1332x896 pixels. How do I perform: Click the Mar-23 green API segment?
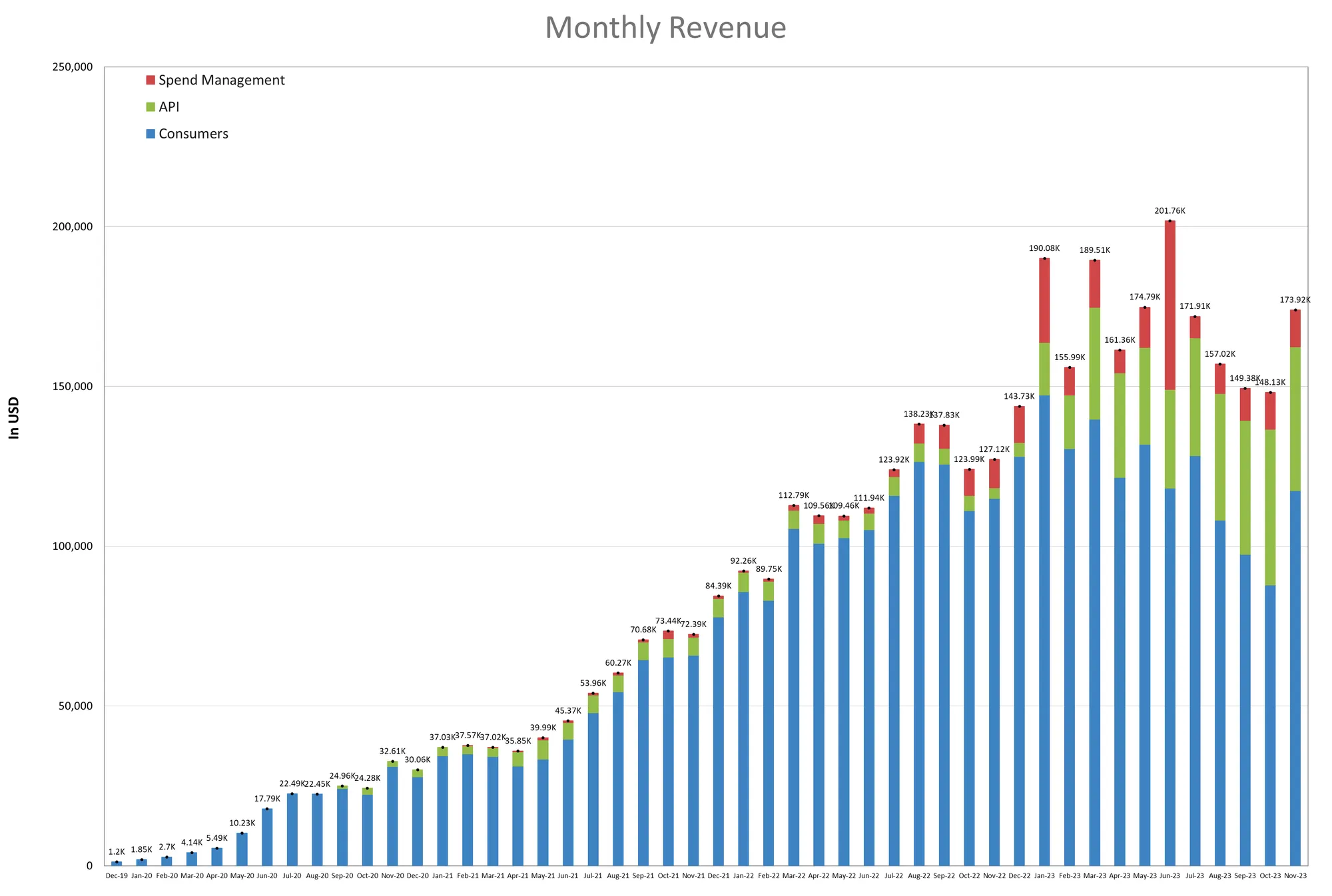pos(1094,363)
